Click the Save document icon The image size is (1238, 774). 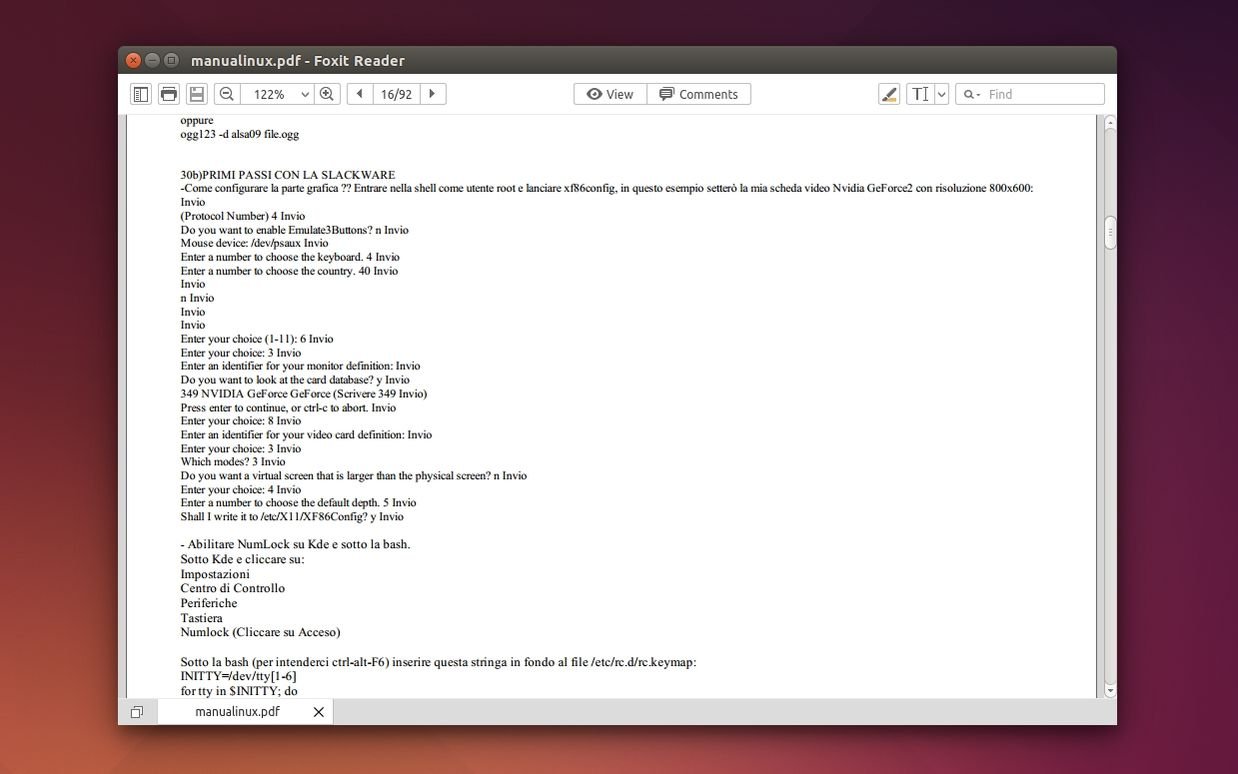pyautogui.click(x=197, y=94)
